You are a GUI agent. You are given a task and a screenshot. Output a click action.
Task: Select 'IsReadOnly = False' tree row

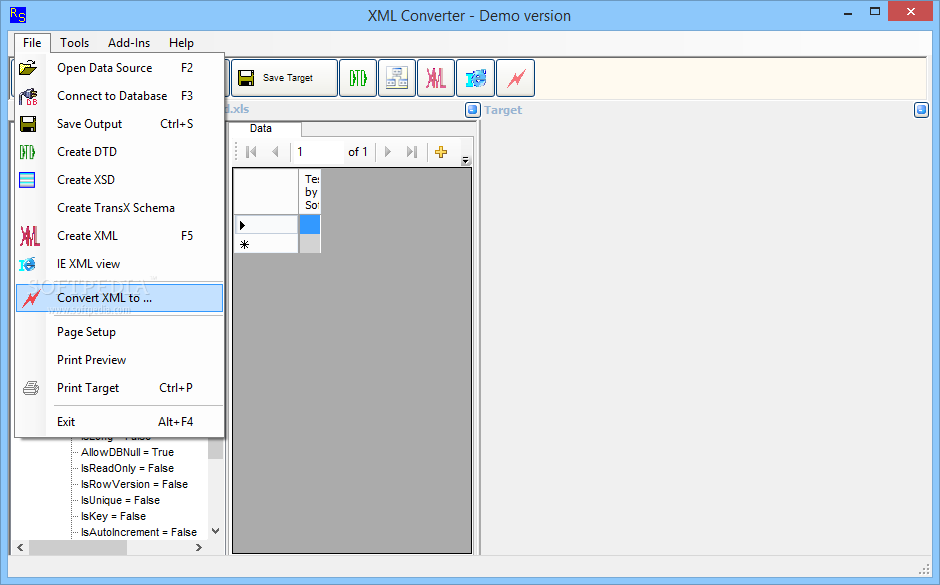127,468
